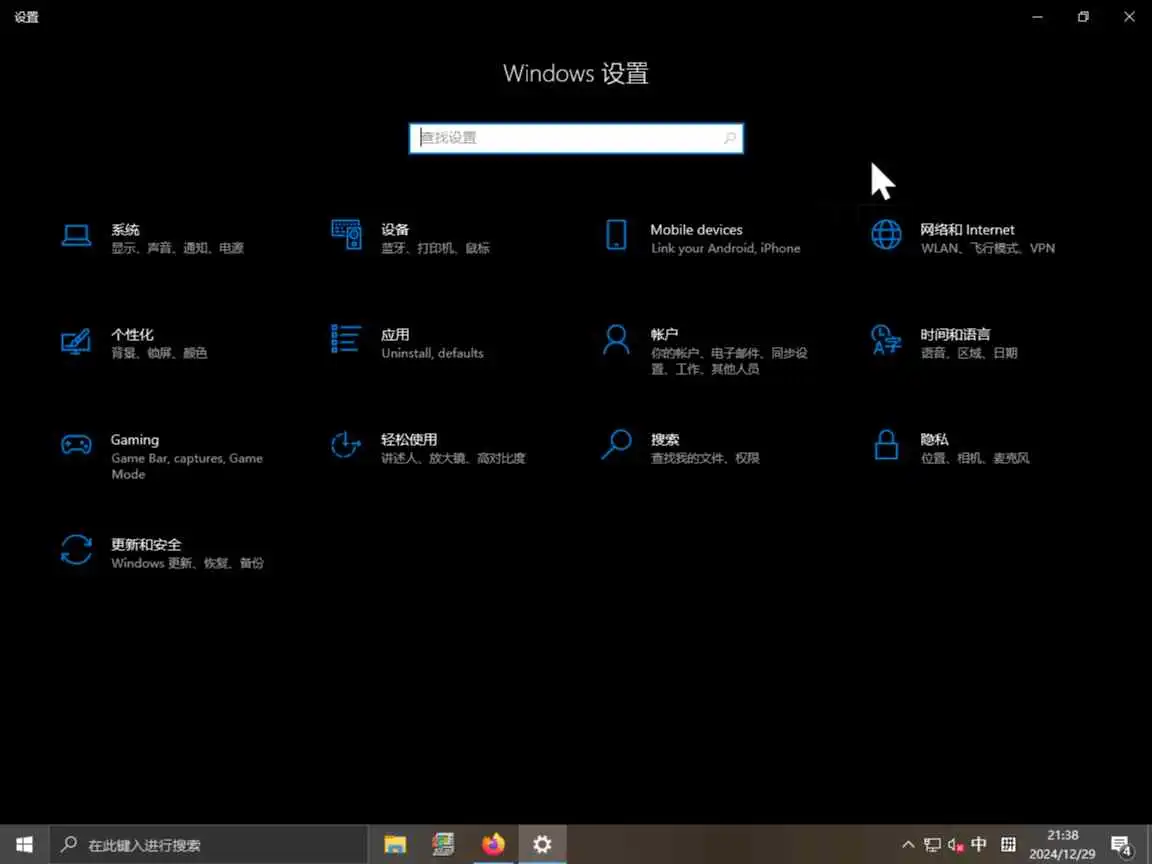Click the taskbar 在此键入进行搜索 box
The image size is (1152, 864).
[x=209, y=845]
